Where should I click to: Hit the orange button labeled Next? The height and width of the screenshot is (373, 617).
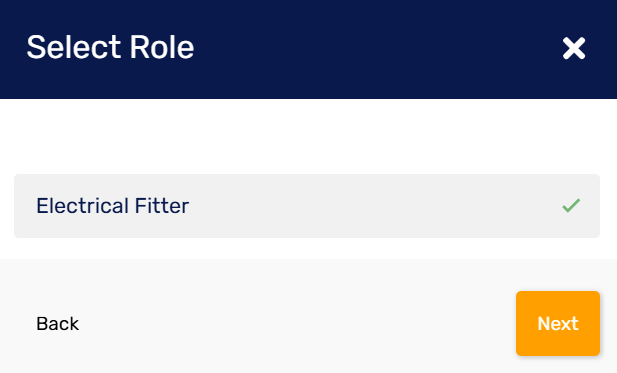(x=558, y=323)
